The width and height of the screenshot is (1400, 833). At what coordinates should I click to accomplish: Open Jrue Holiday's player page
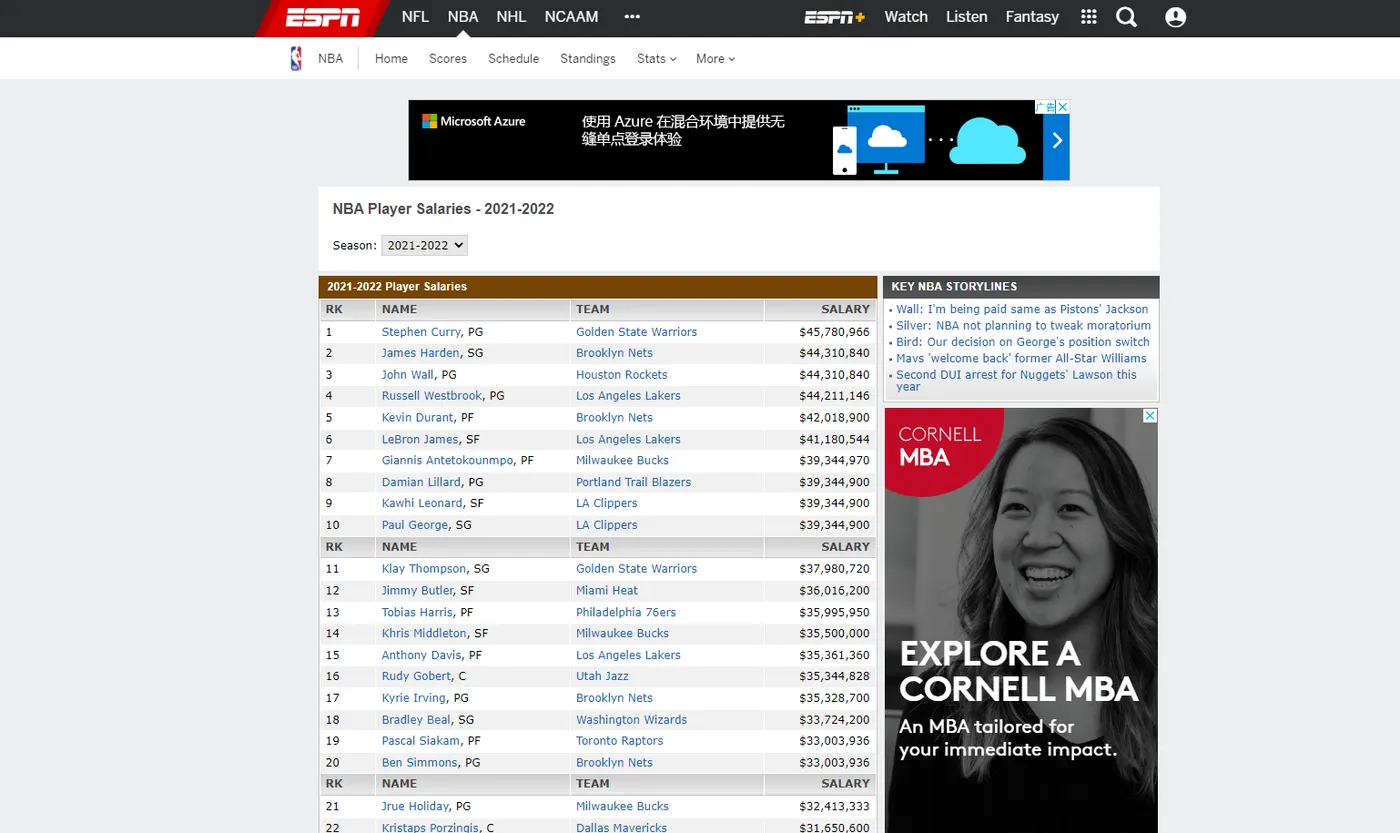tap(415, 806)
